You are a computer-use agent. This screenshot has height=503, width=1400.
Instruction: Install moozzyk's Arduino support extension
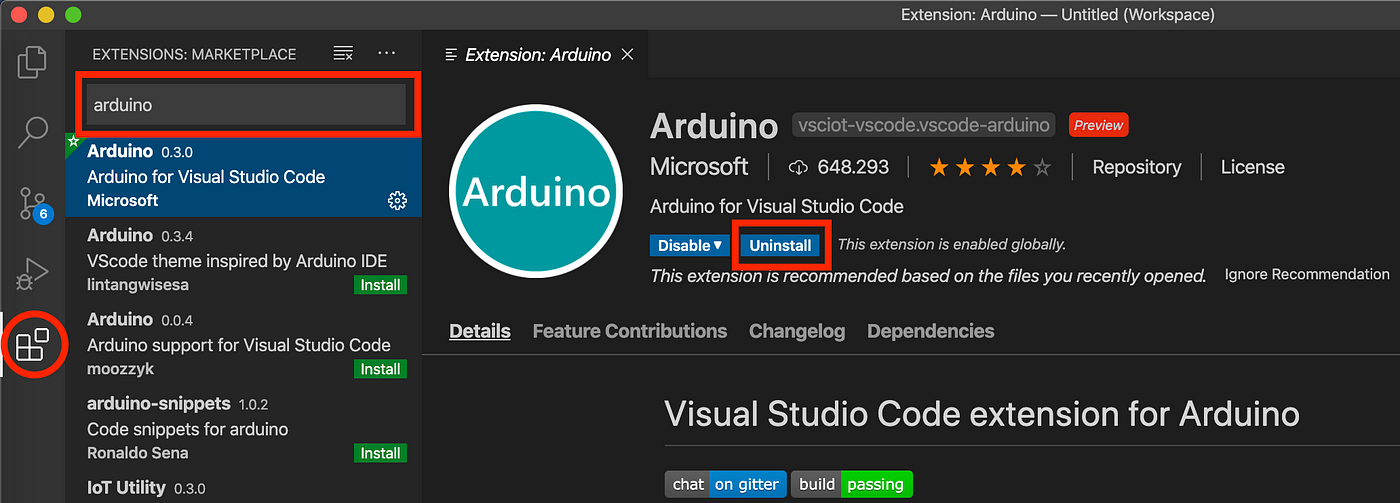[x=380, y=369]
